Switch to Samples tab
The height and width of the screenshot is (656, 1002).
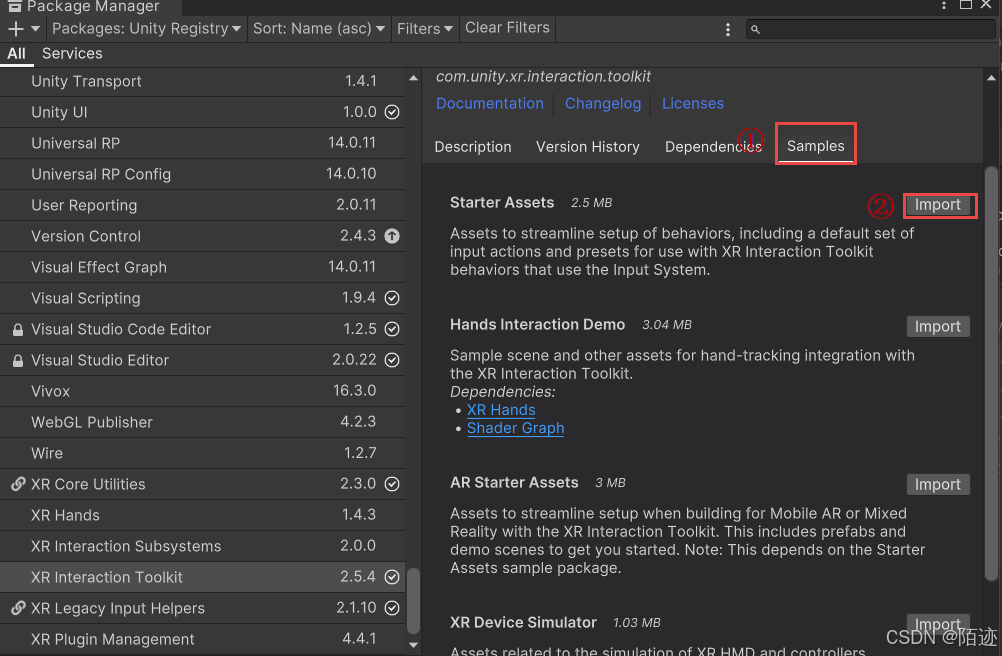(815, 146)
